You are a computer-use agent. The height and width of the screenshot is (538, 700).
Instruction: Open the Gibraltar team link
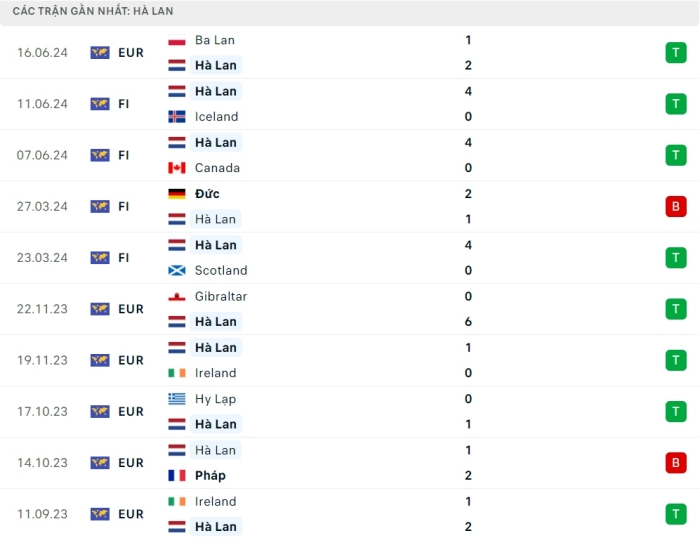221,297
